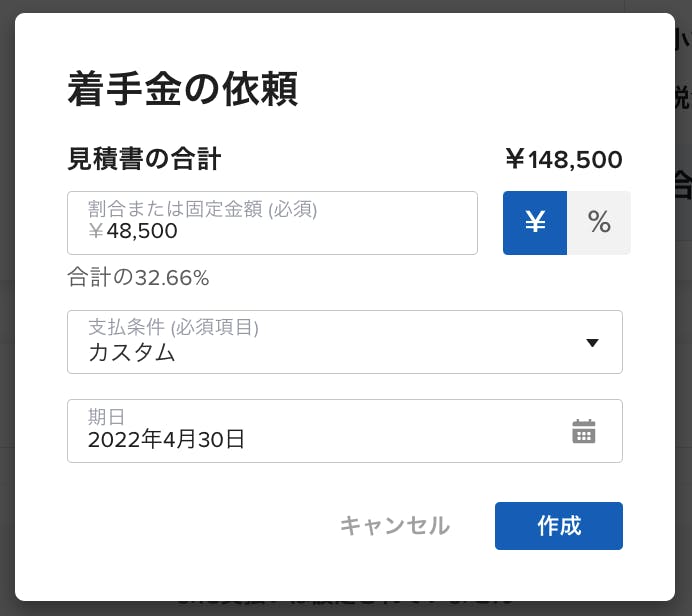Click the 期日 field label

click(x=106, y=417)
